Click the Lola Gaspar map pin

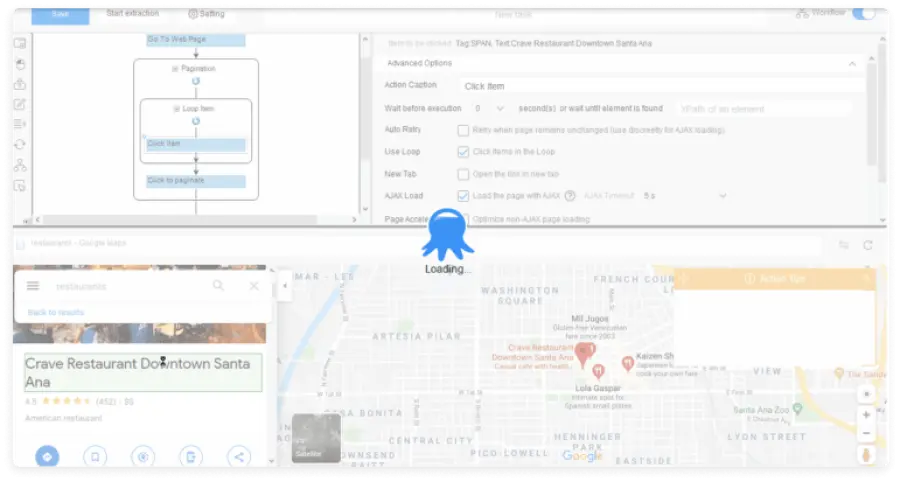tap(598, 371)
